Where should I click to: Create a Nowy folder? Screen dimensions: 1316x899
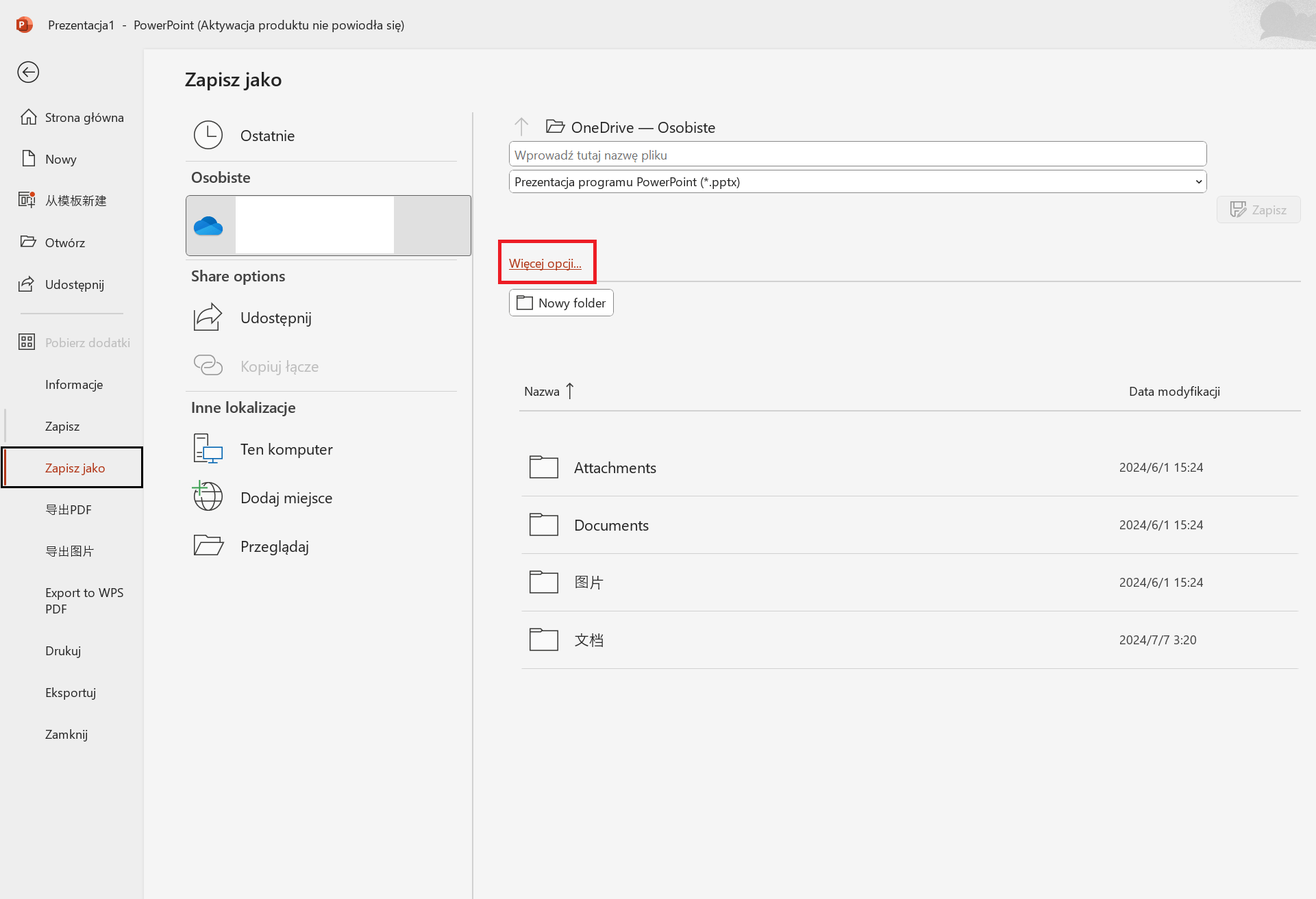pos(561,303)
